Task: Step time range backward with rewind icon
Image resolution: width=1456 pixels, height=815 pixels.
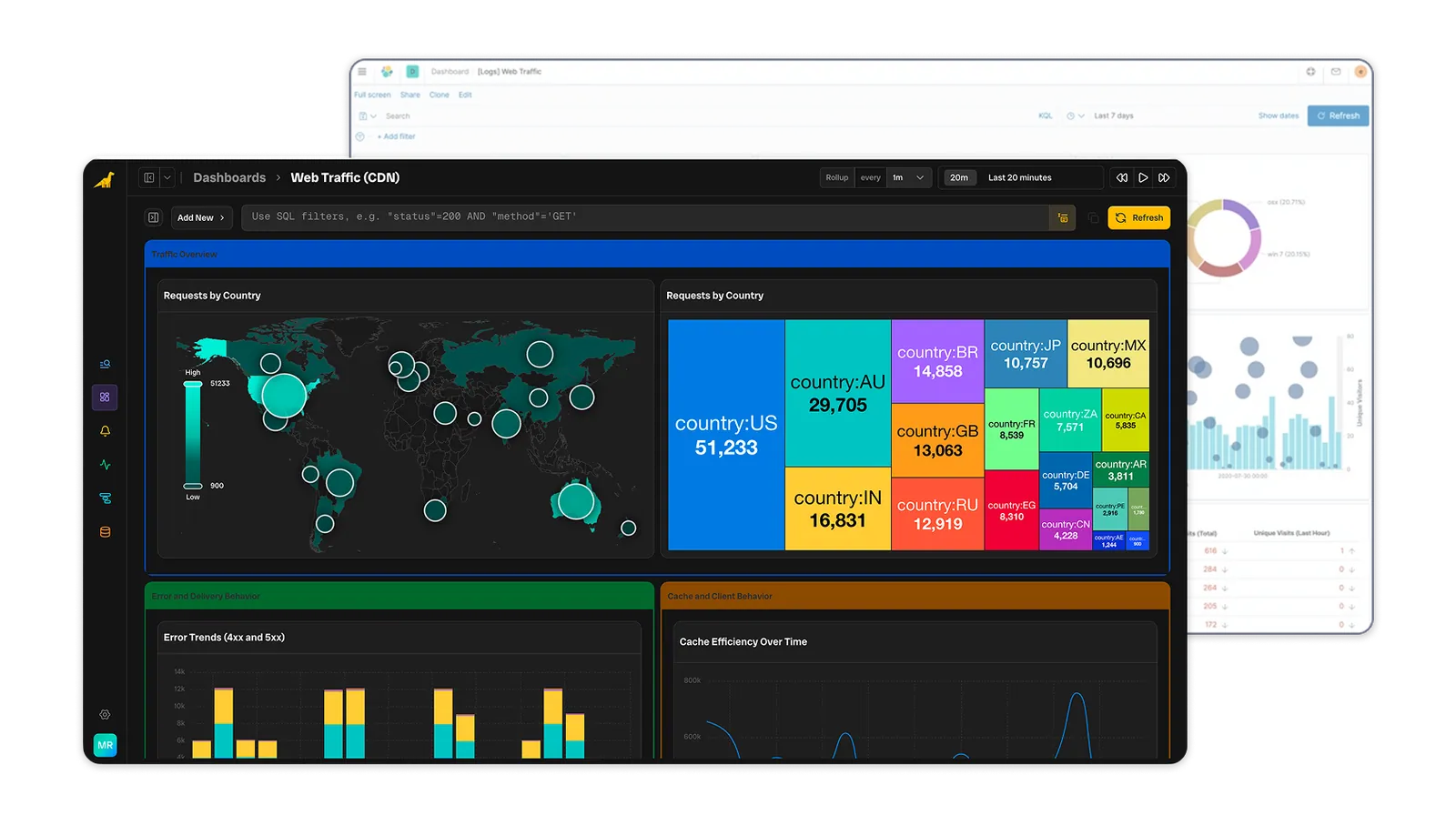Action: tap(1122, 177)
